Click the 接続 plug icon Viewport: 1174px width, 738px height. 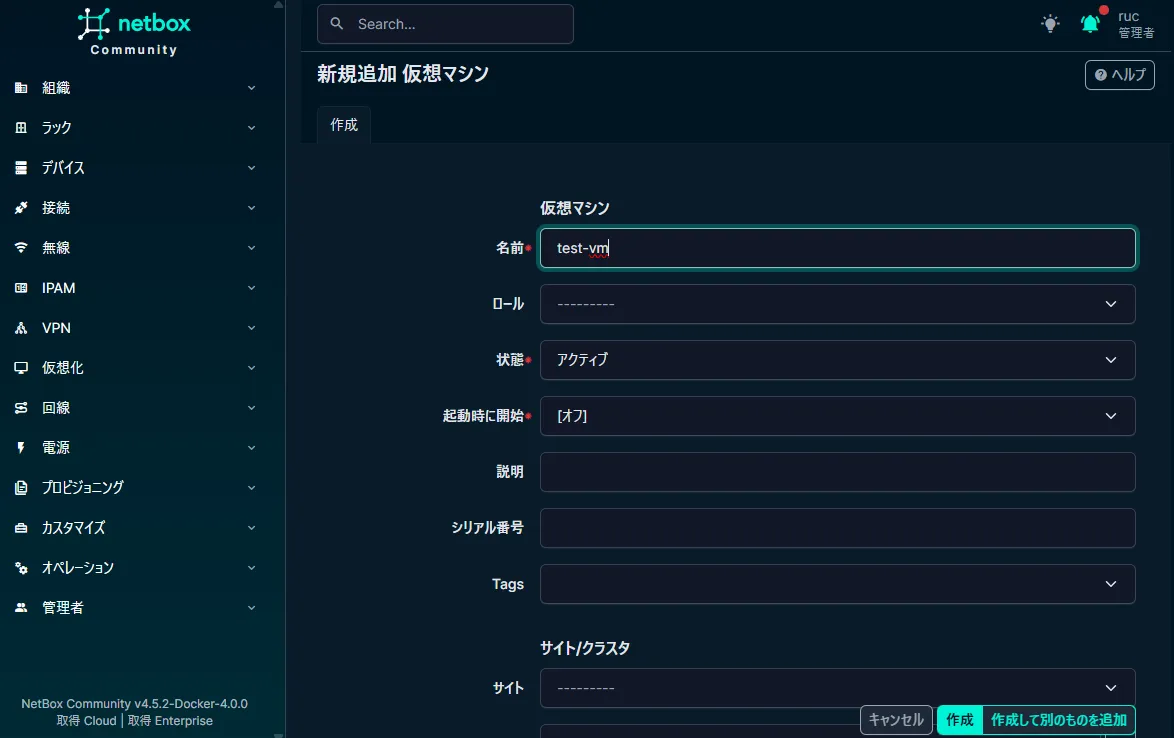click(x=21, y=208)
